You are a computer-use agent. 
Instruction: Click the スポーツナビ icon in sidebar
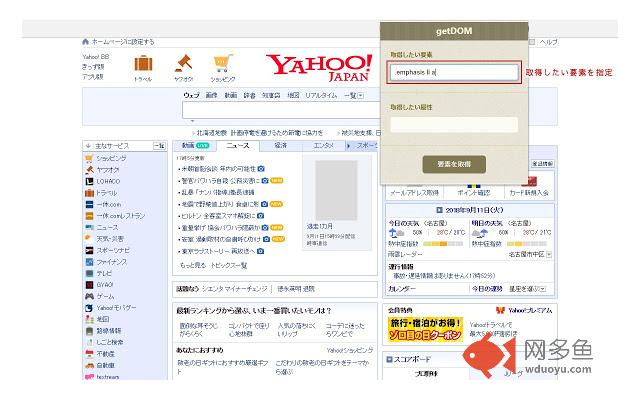coord(89,250)
